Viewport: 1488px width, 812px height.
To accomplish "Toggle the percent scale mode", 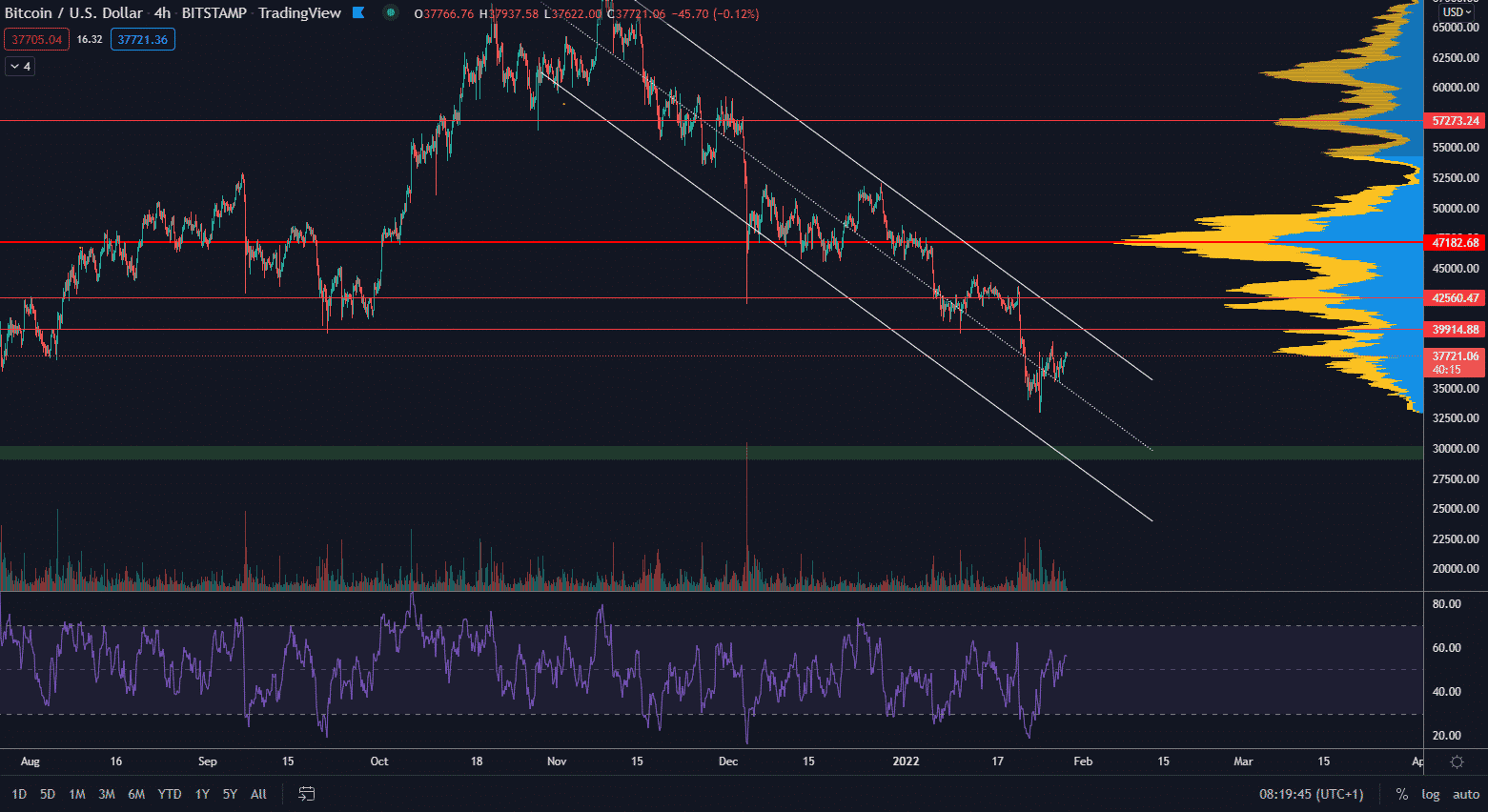I will pyautogui.click(x=1401, y=794).
